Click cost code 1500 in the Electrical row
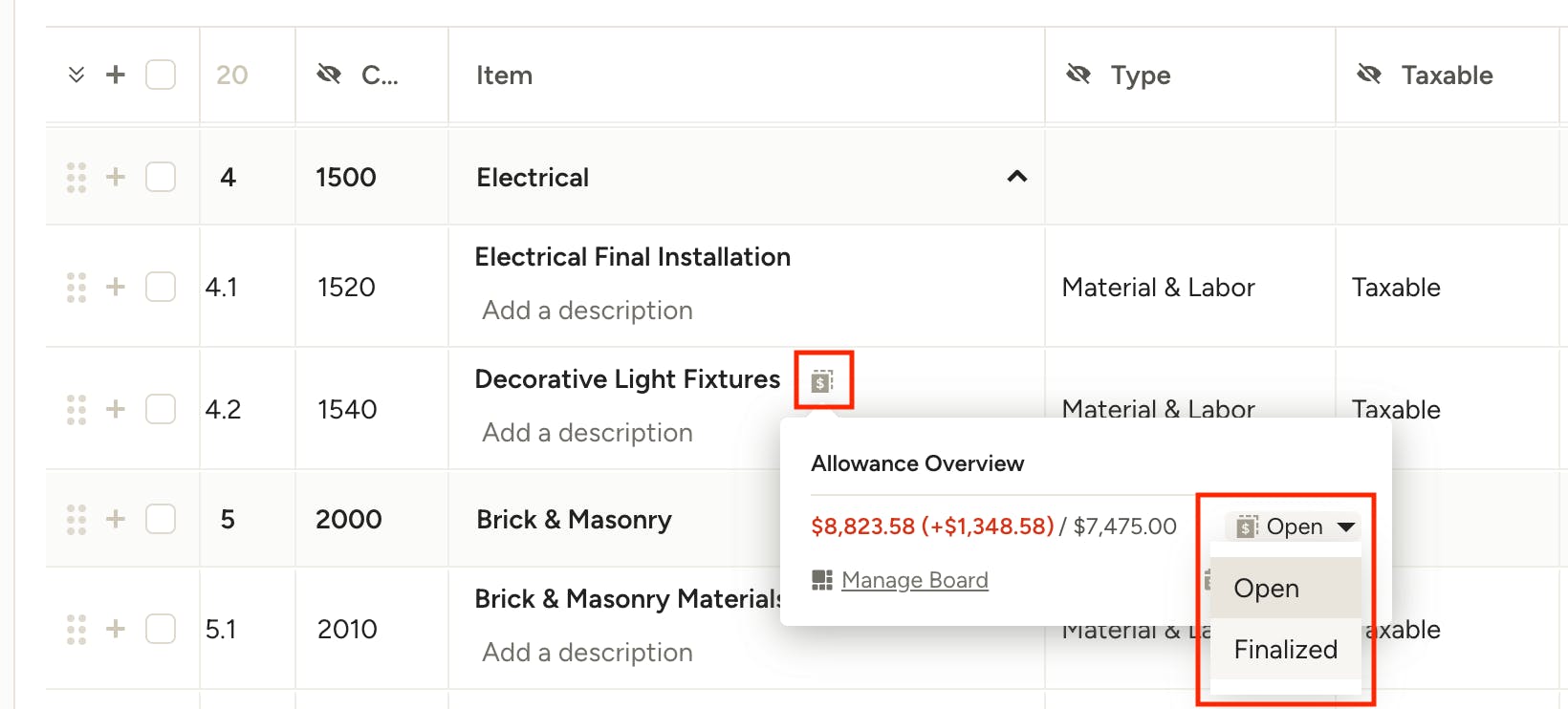This screenshot has width=1568, height=709. point(346,178)
